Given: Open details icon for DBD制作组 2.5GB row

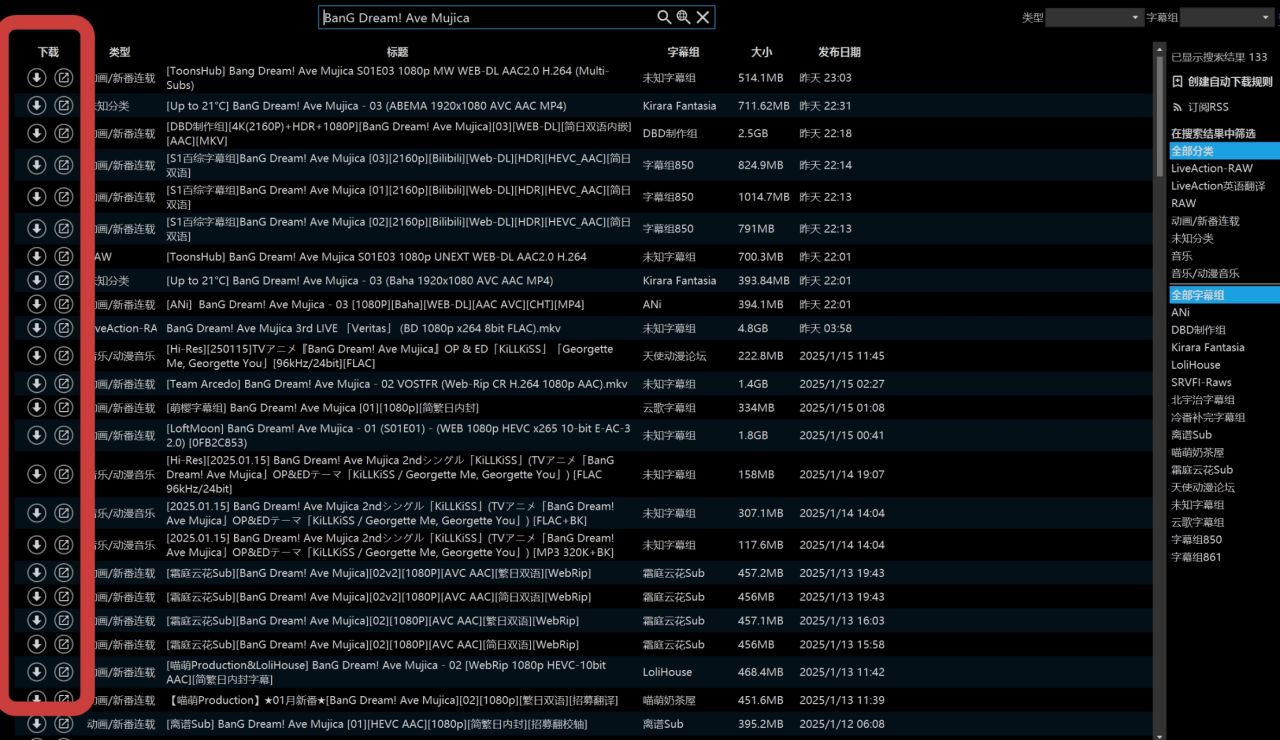Looking at the screenshot, I should (64, 133).
